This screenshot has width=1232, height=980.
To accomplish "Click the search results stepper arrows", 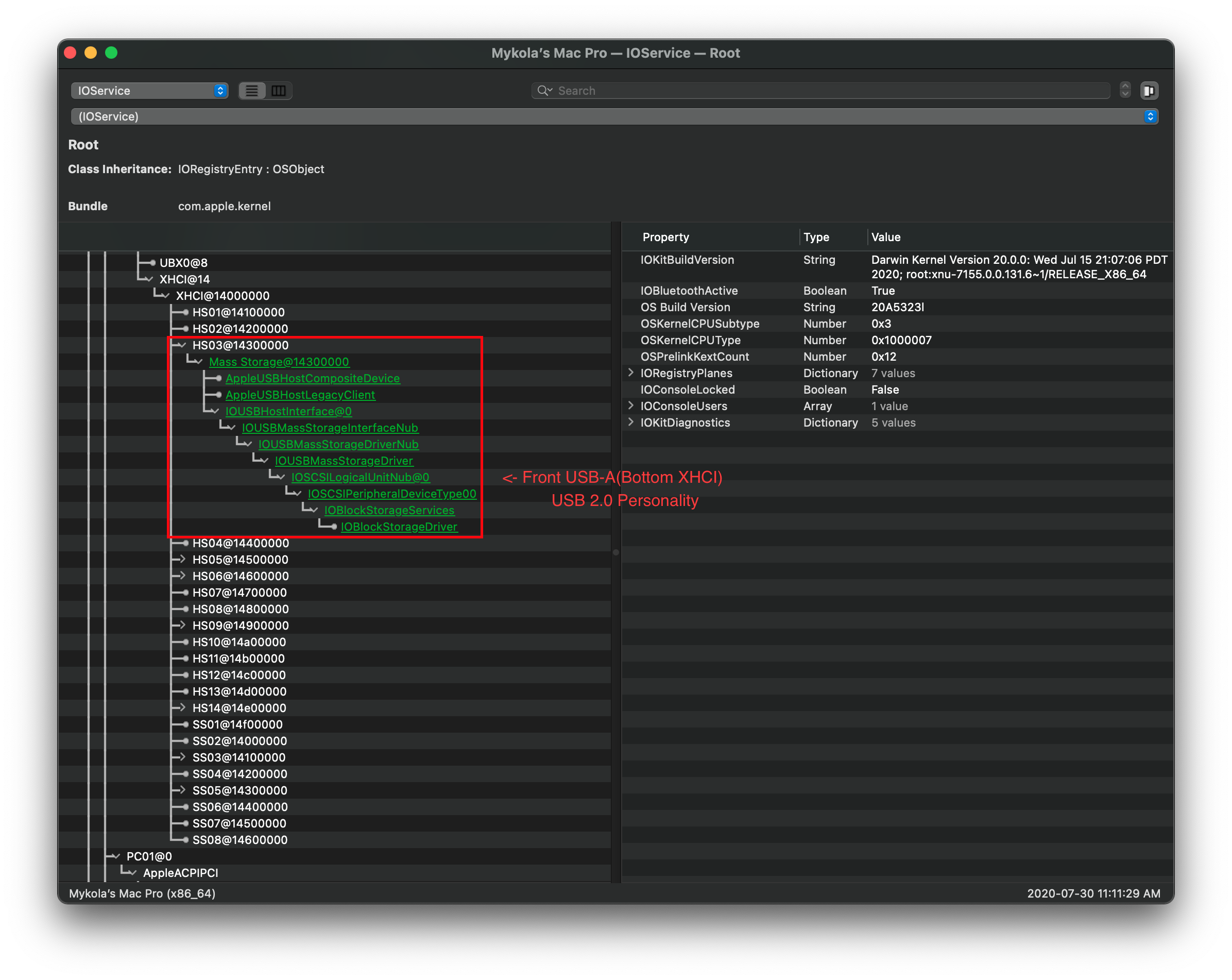I will (x=1124, y=90).
